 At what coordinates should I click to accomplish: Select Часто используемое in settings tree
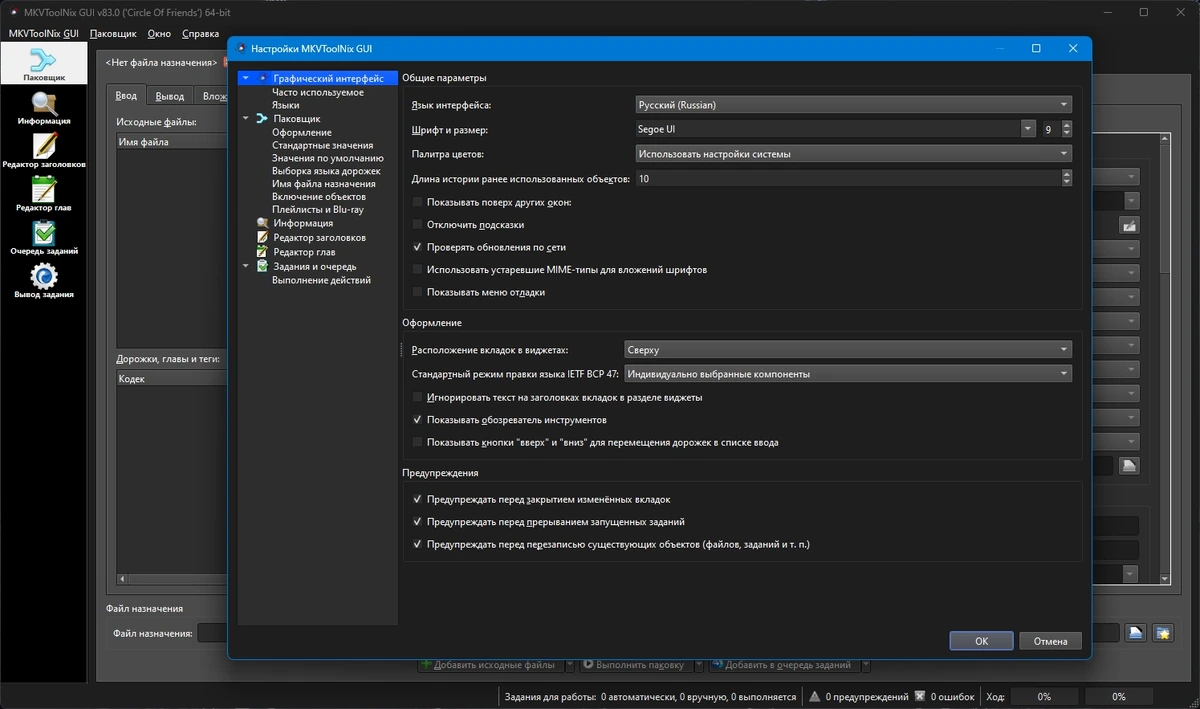pos(318,92)
